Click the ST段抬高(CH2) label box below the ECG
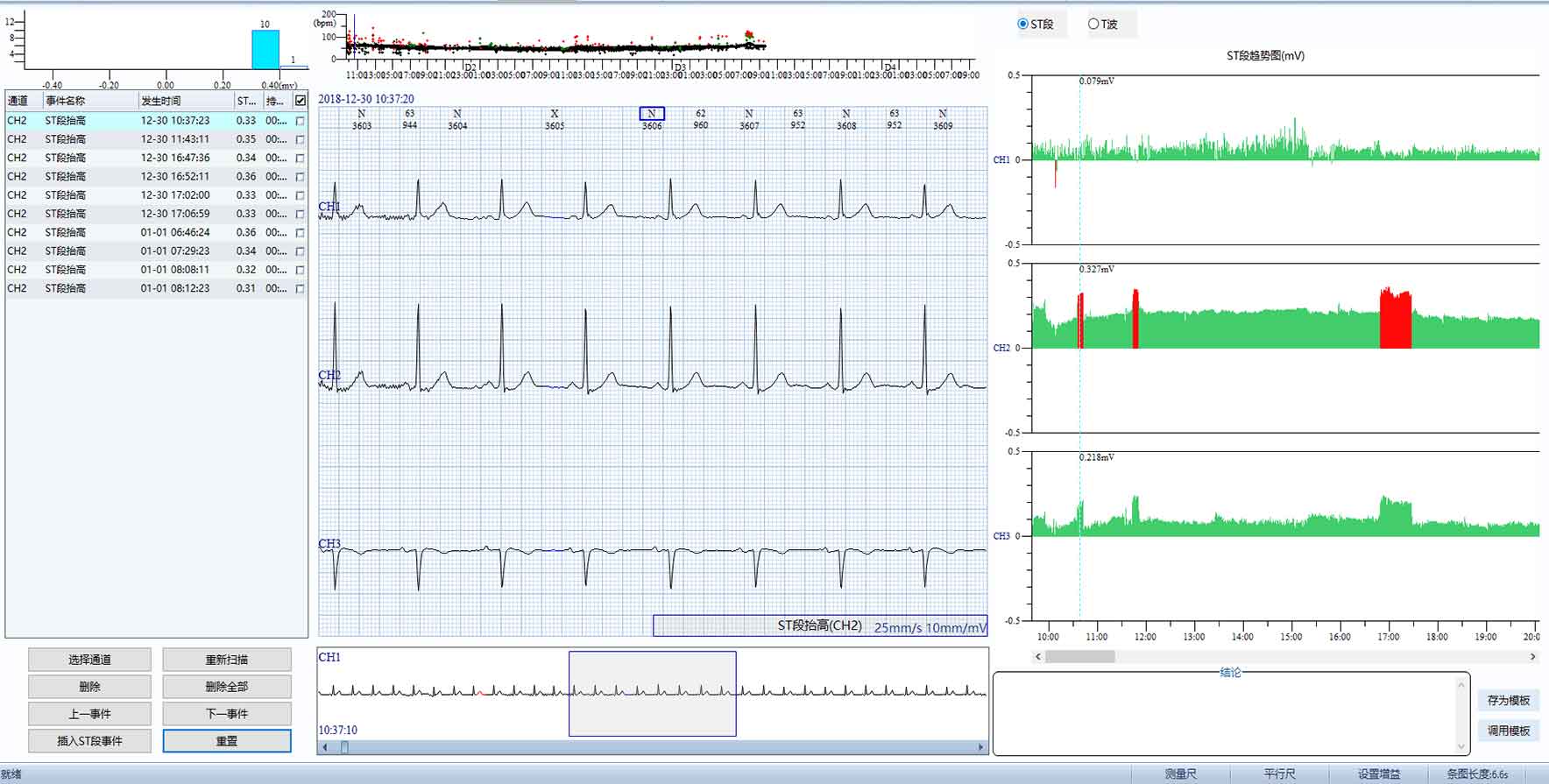This screenshot has width=1549, height=784. (820, 625)
